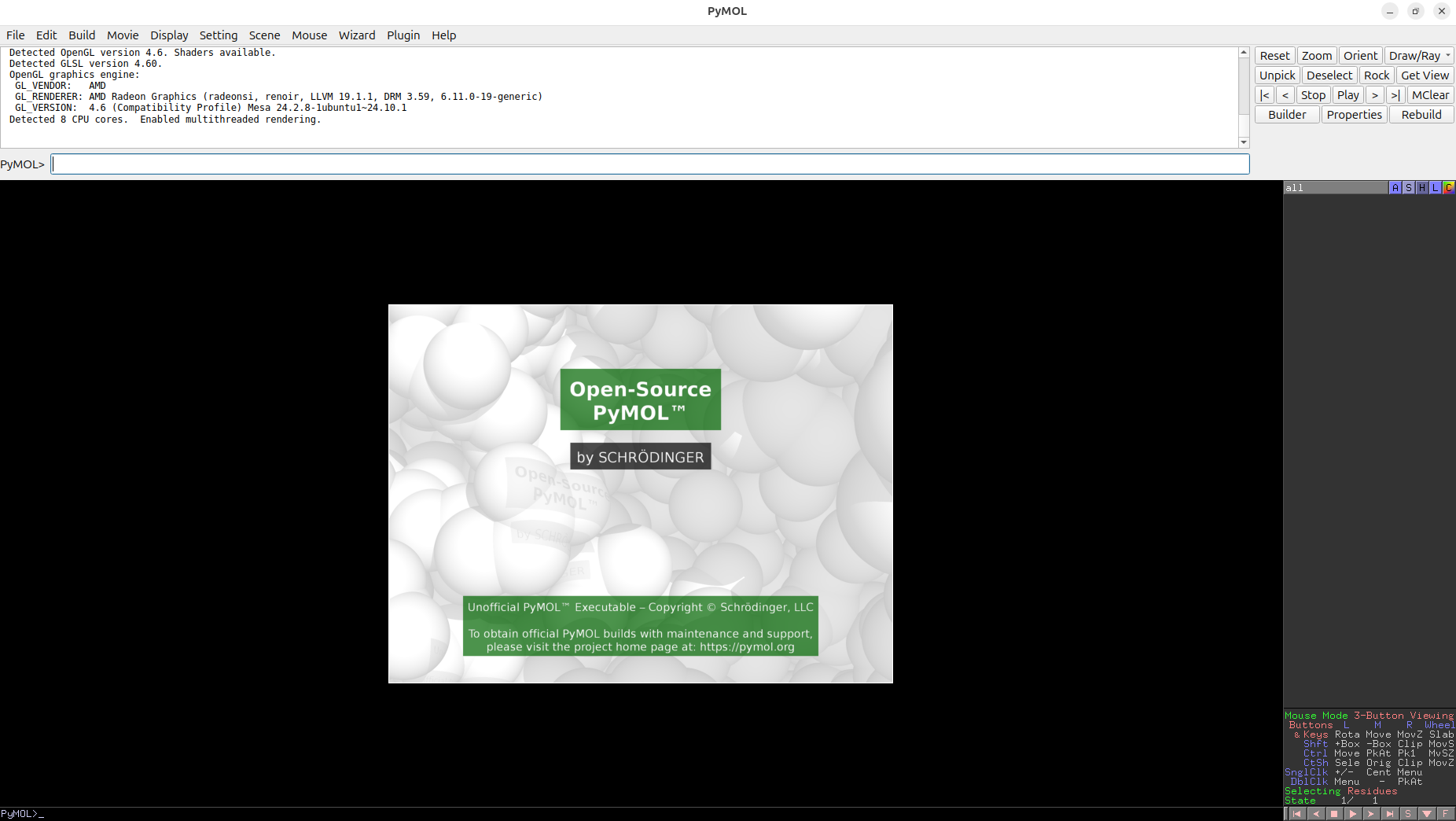Open the Show menu (S) for all
Image resolution: width=1456 pixels, height=821 pixels.
pos(1409,187)
